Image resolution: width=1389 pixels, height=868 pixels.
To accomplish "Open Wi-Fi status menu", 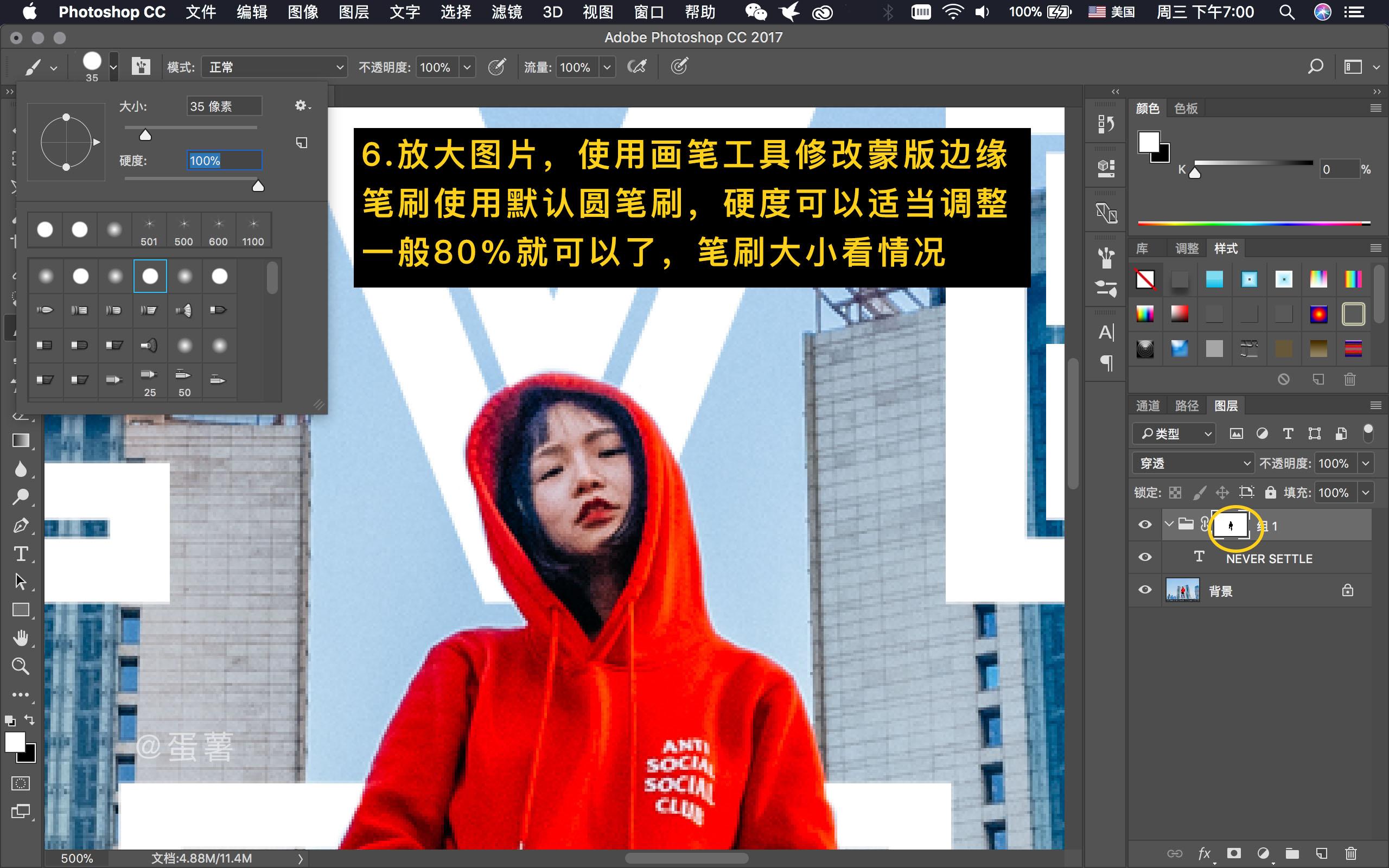I will 953,12.
